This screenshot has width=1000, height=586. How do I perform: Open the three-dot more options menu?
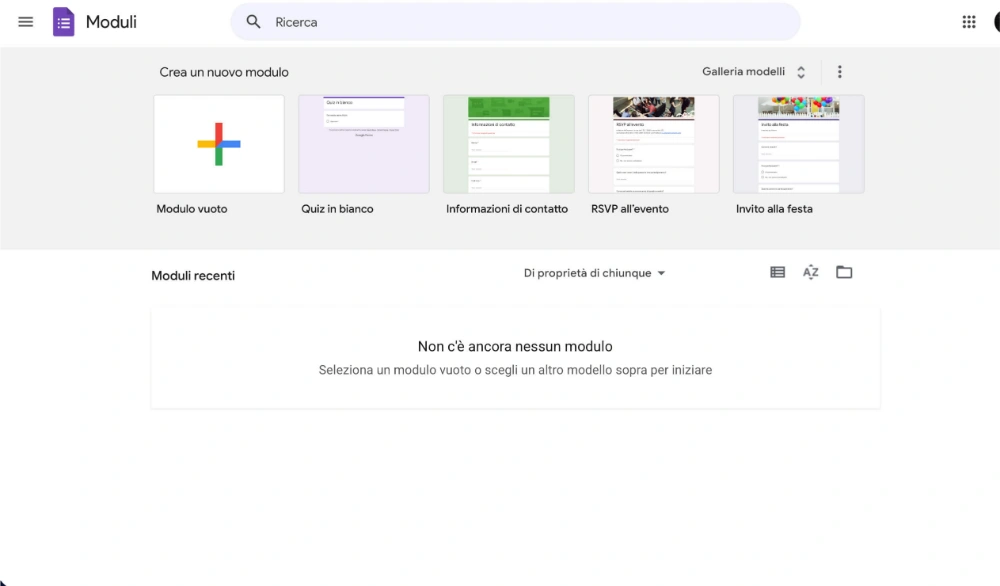pyautogui.click(x=839, y=72)
